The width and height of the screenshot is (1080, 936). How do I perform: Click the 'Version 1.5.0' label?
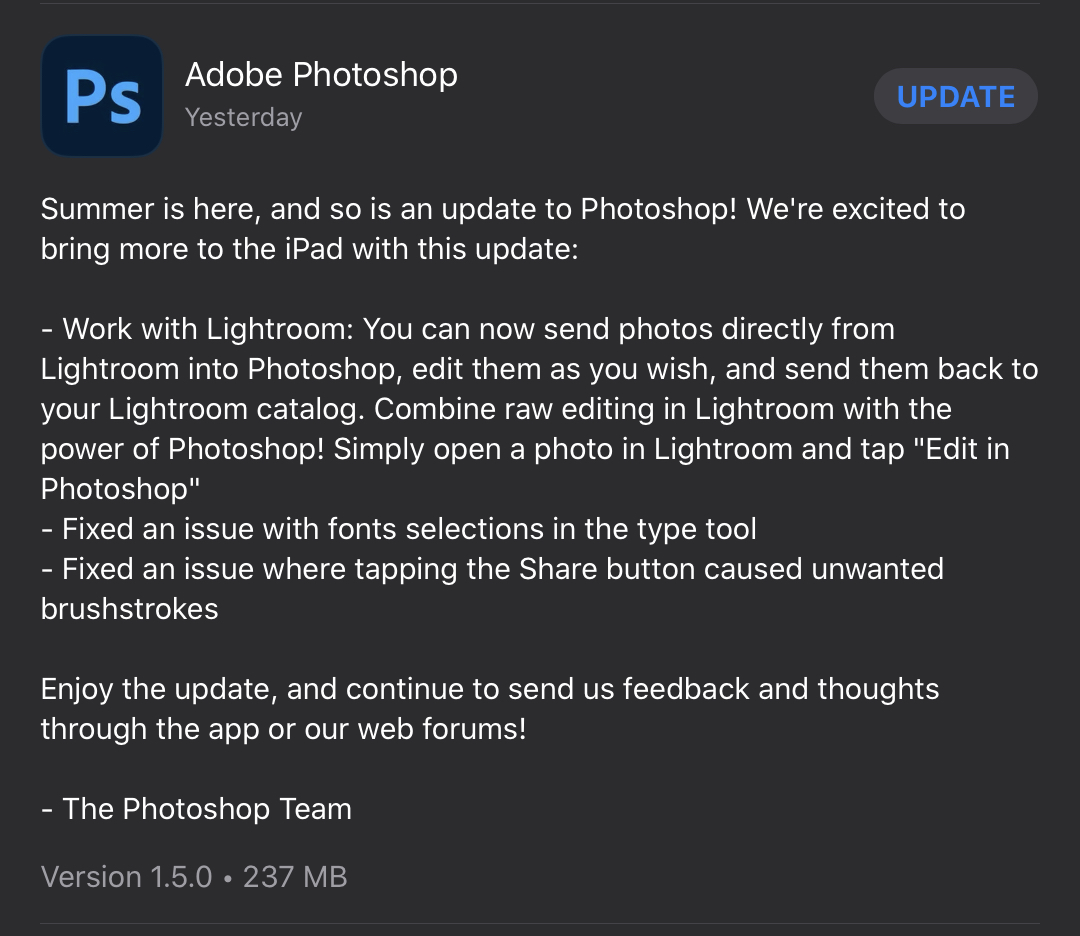click(126, 877)
